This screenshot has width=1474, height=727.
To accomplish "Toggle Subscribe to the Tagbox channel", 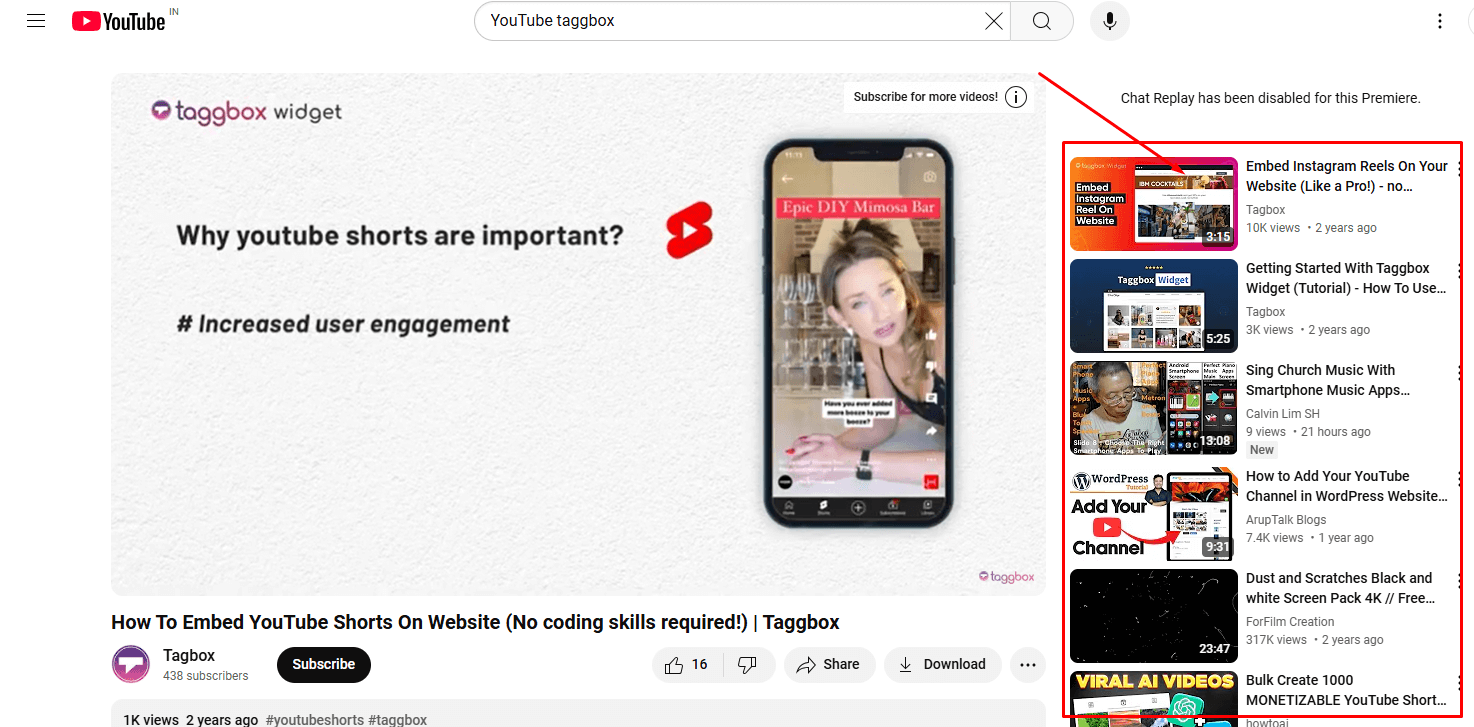I will coord(323,664).
